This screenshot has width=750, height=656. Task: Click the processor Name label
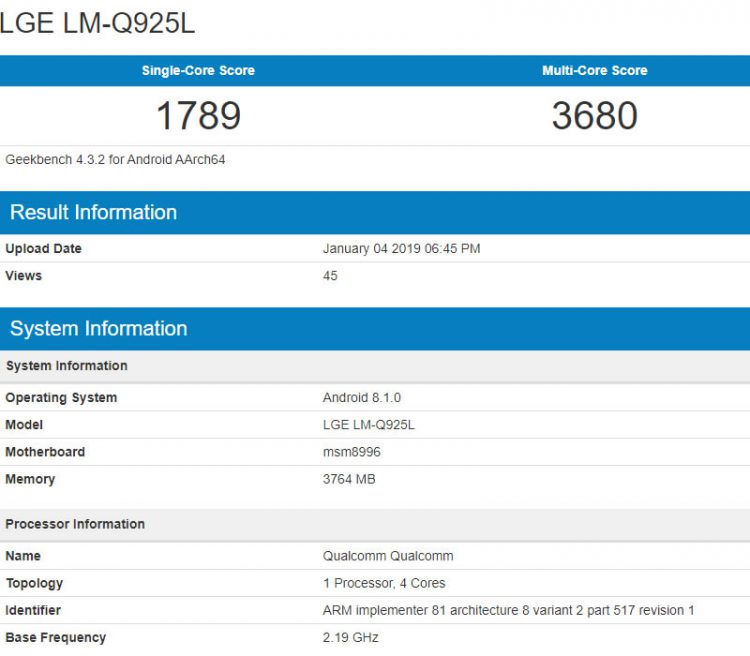click(x=23, y=556)
